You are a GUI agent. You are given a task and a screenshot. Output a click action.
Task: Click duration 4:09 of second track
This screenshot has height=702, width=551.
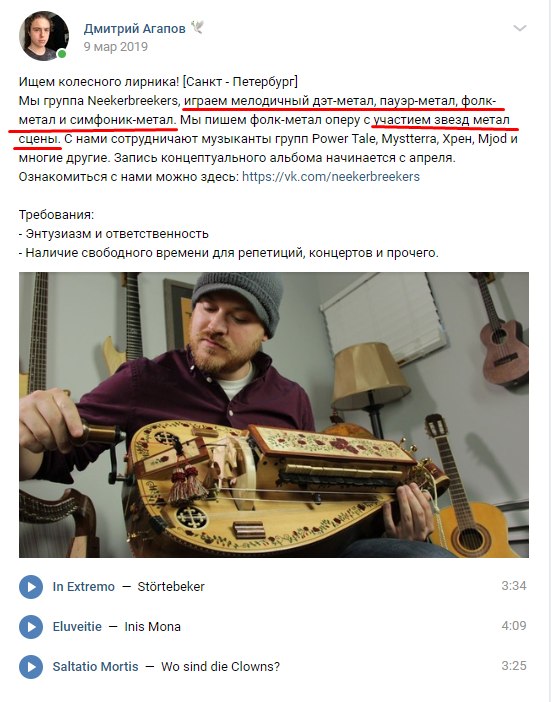click(x=514, y=625)
